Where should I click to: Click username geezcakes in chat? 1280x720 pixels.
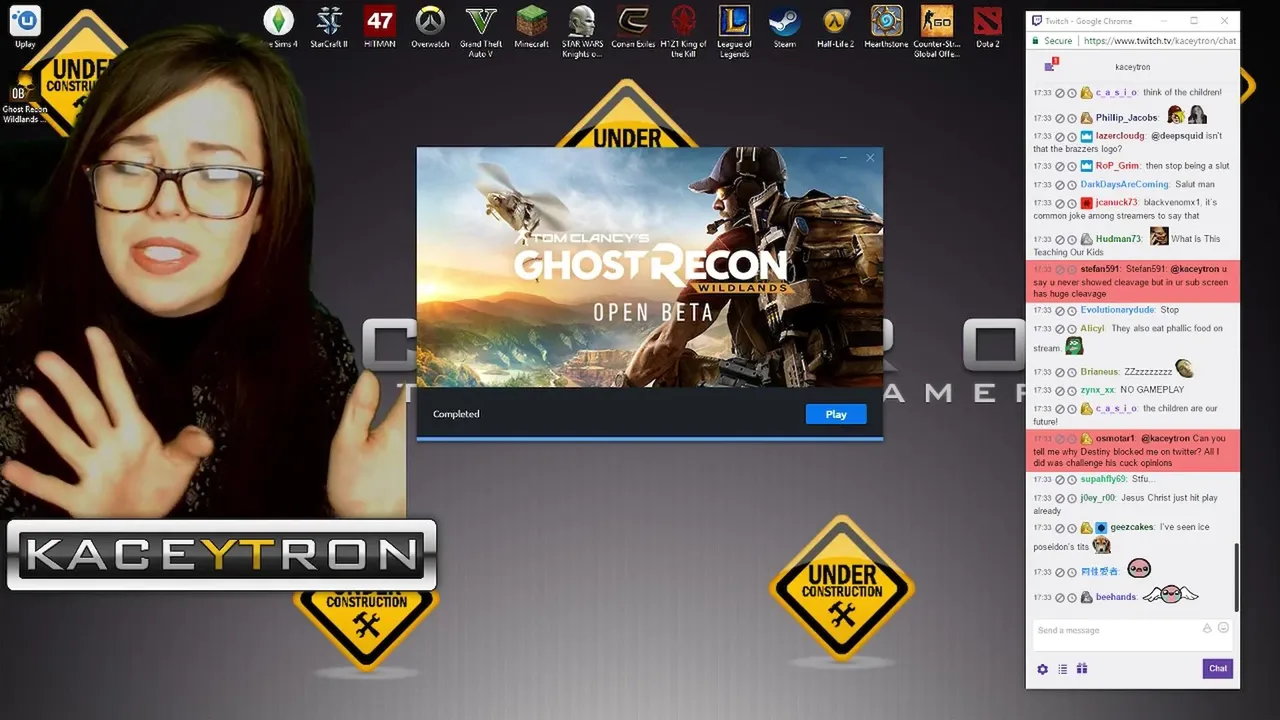click(1132, 528)
